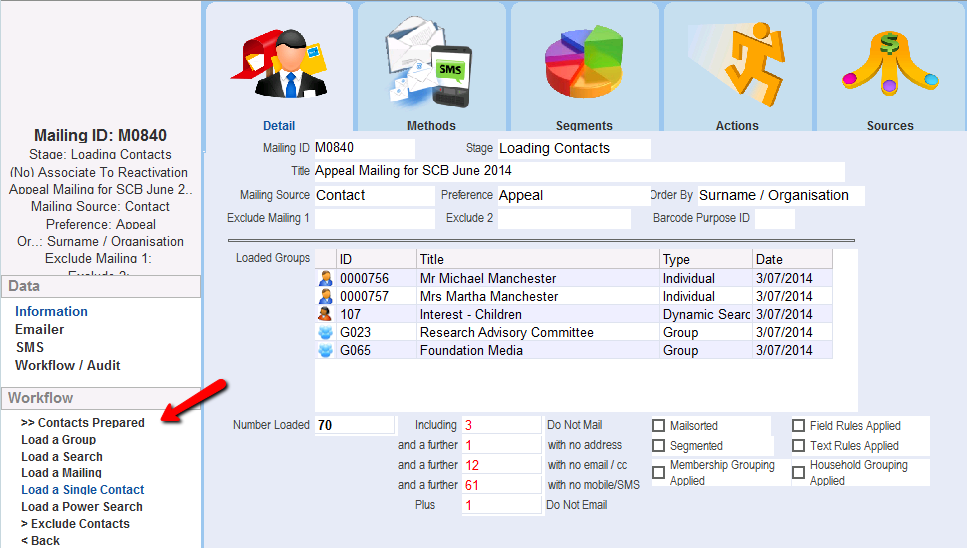Sort by the Date column header
Viewport: 967px width, 548px height.
point(792,260)
